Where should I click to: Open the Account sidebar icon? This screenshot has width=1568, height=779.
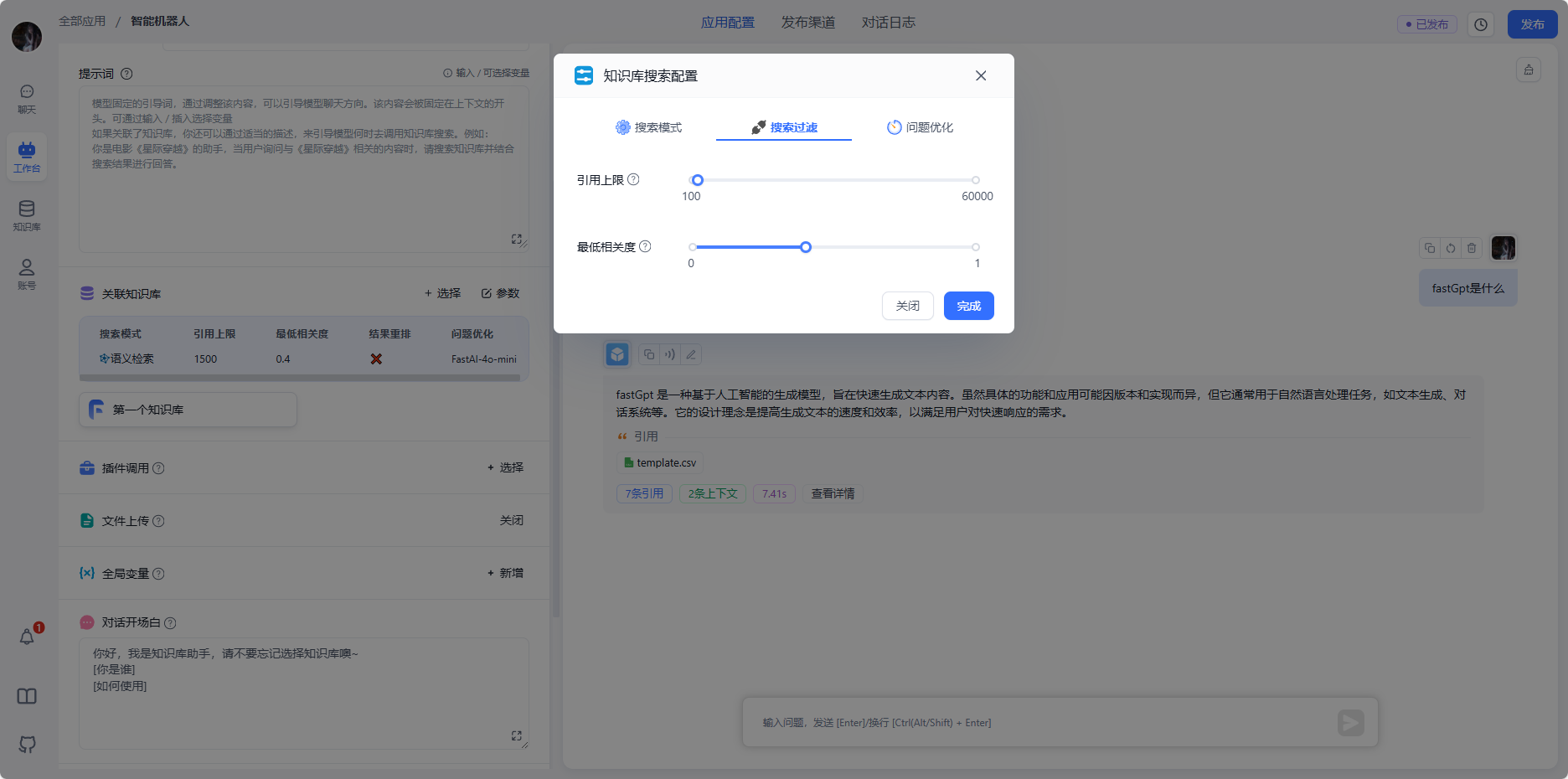pos(27,274)
